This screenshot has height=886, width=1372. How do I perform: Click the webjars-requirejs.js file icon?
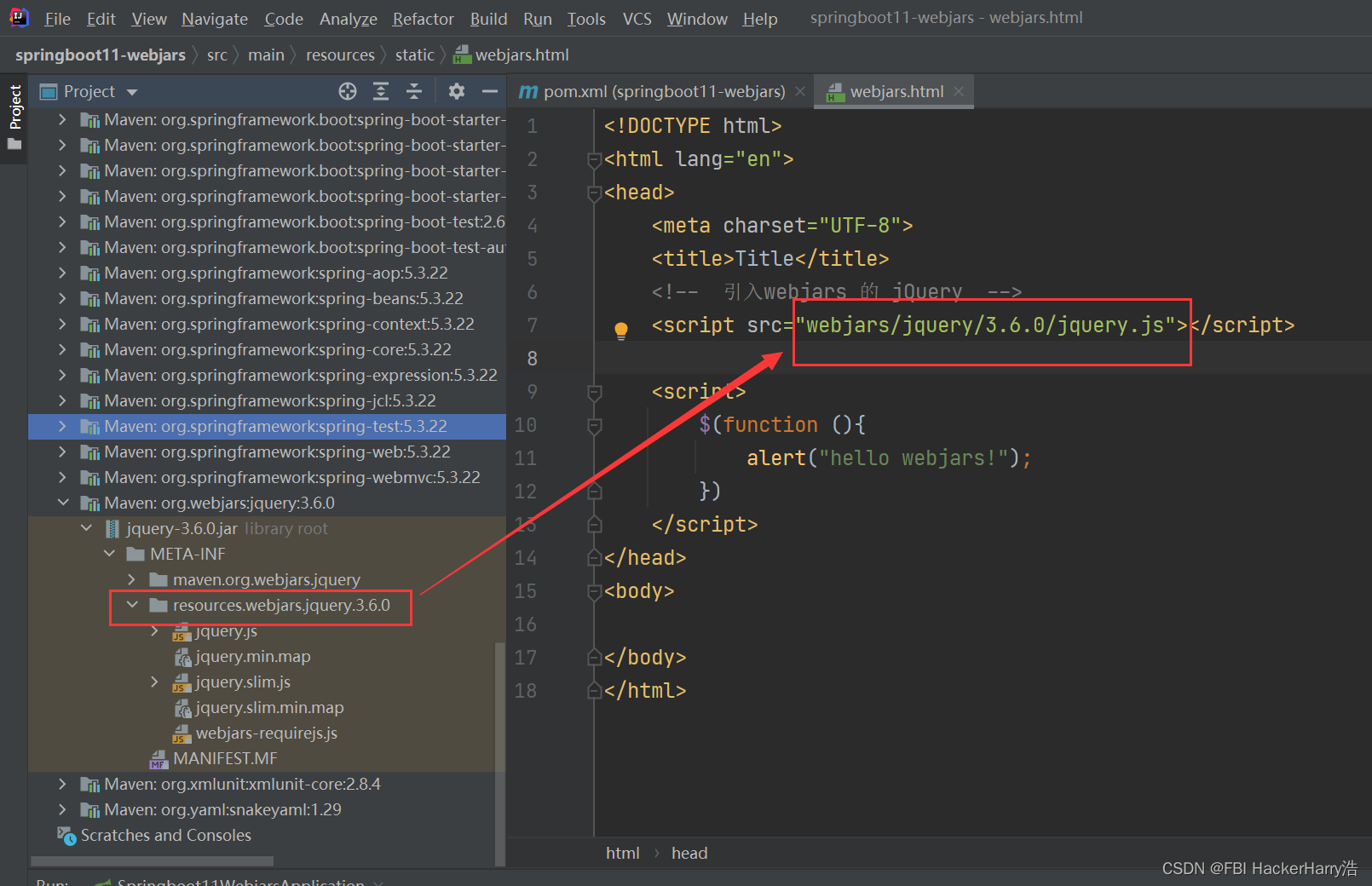[x=182, y=734]
